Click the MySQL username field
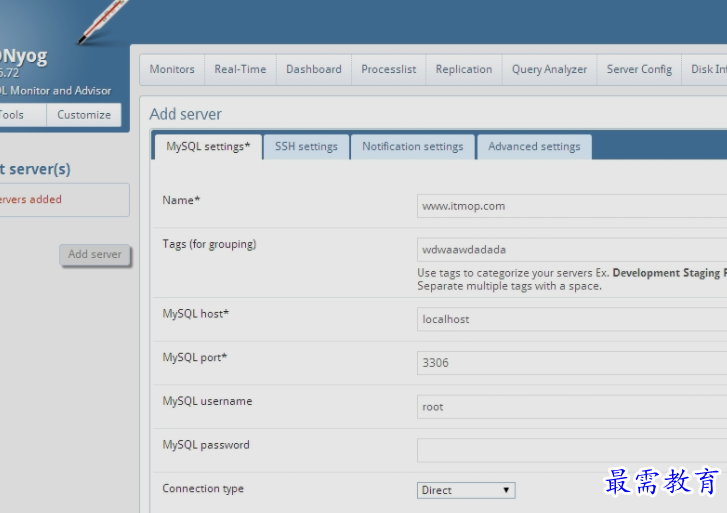 572,407
